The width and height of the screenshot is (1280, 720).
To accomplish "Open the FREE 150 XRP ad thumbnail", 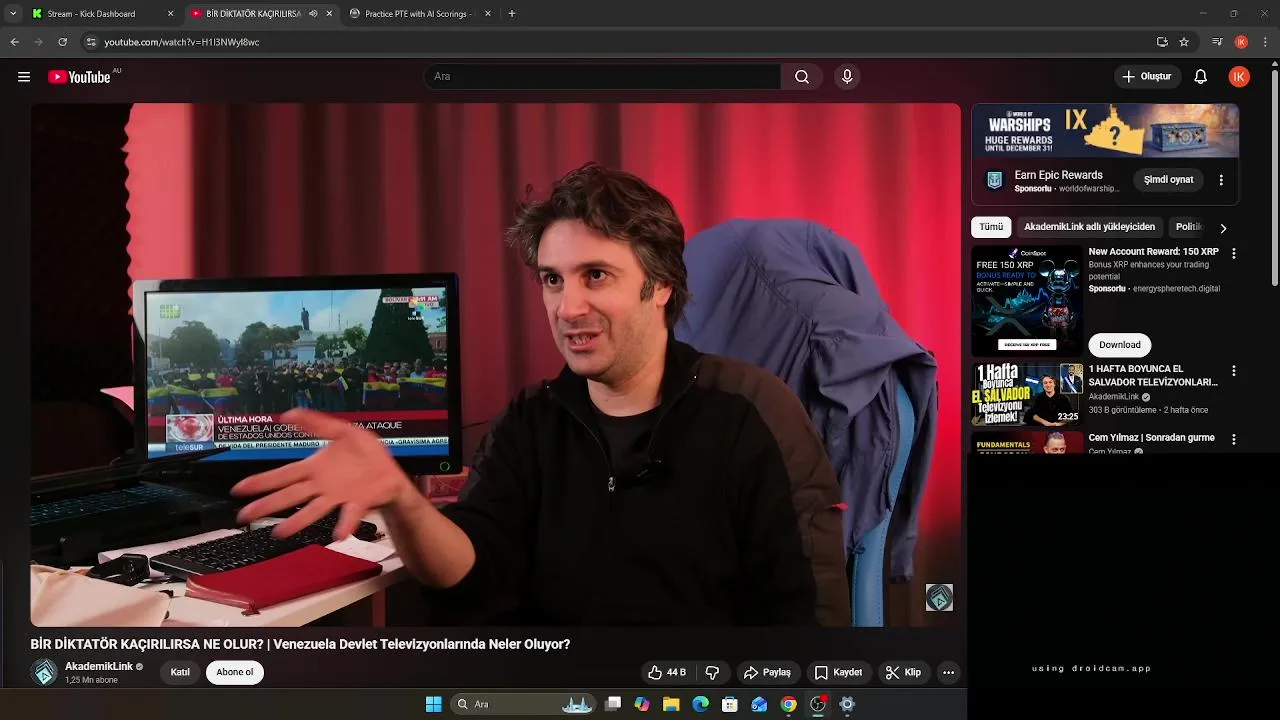I will [x=1027, y=301].
